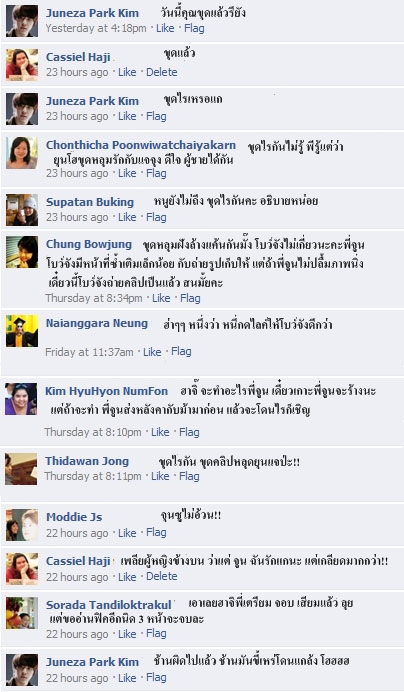Click Sorada Tandiloktrakul's avatar image
The width and height of the screenshot is (404, 692).
22,613
